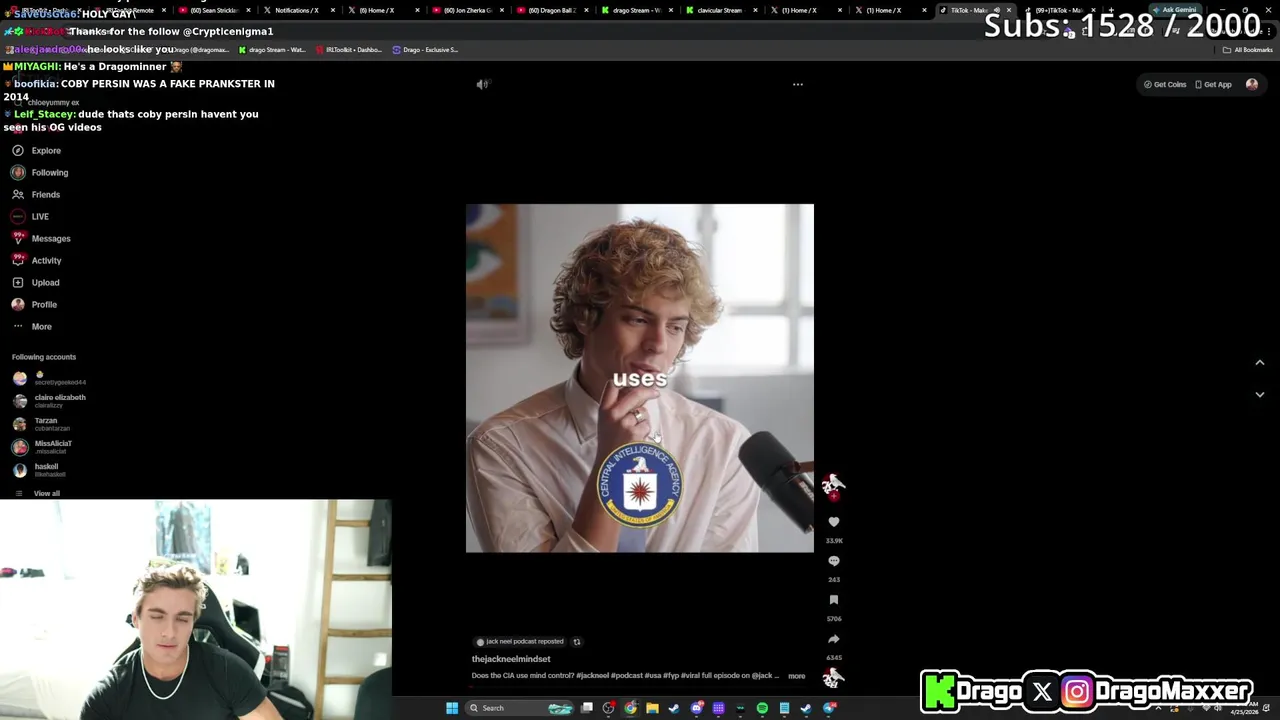Open Task View from the taskbar

[587, 708]
